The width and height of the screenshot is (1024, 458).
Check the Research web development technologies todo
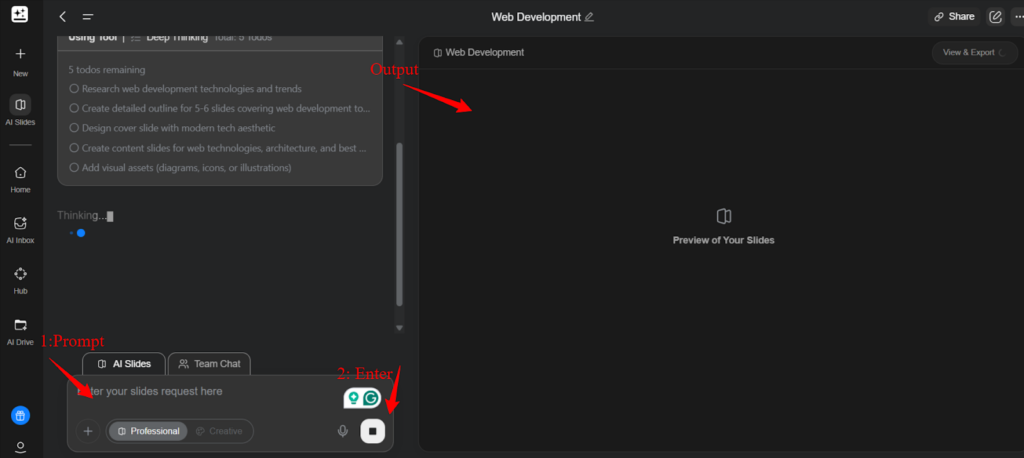pyautogui.click(x=74, y=89)
